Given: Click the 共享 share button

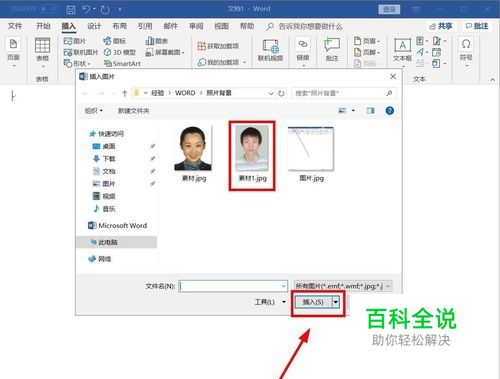Looking at the screenshot, I should [441, 26].
